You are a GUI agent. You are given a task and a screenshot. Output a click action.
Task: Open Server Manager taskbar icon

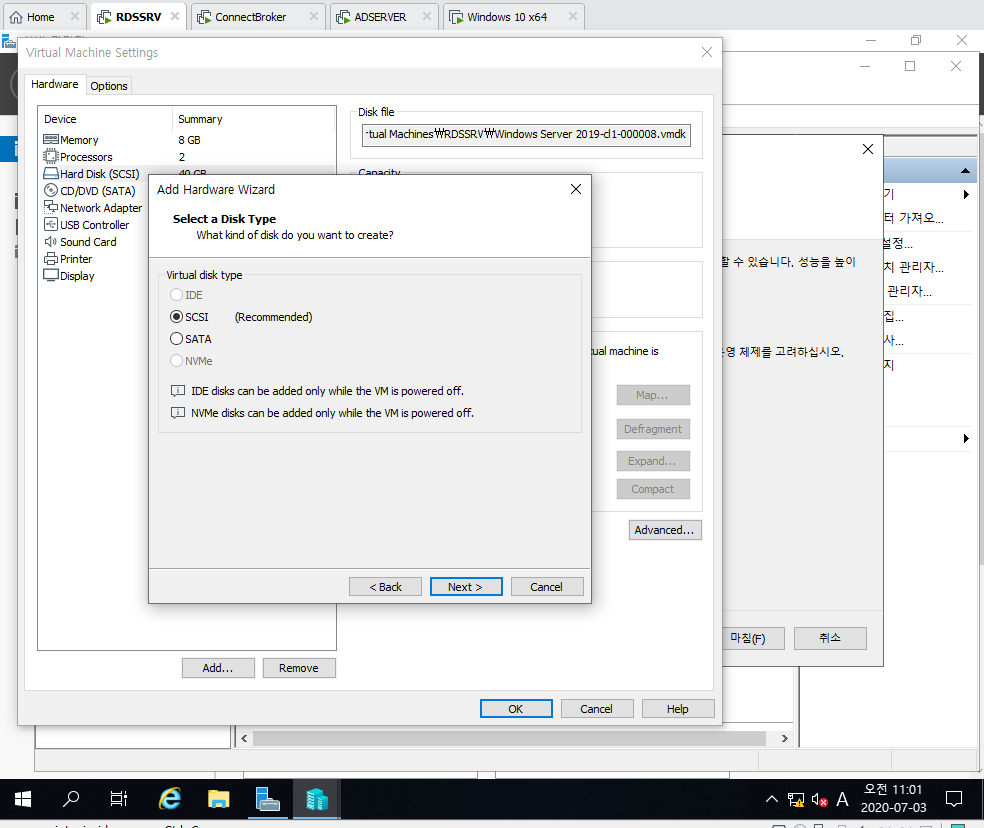point(268,799)
